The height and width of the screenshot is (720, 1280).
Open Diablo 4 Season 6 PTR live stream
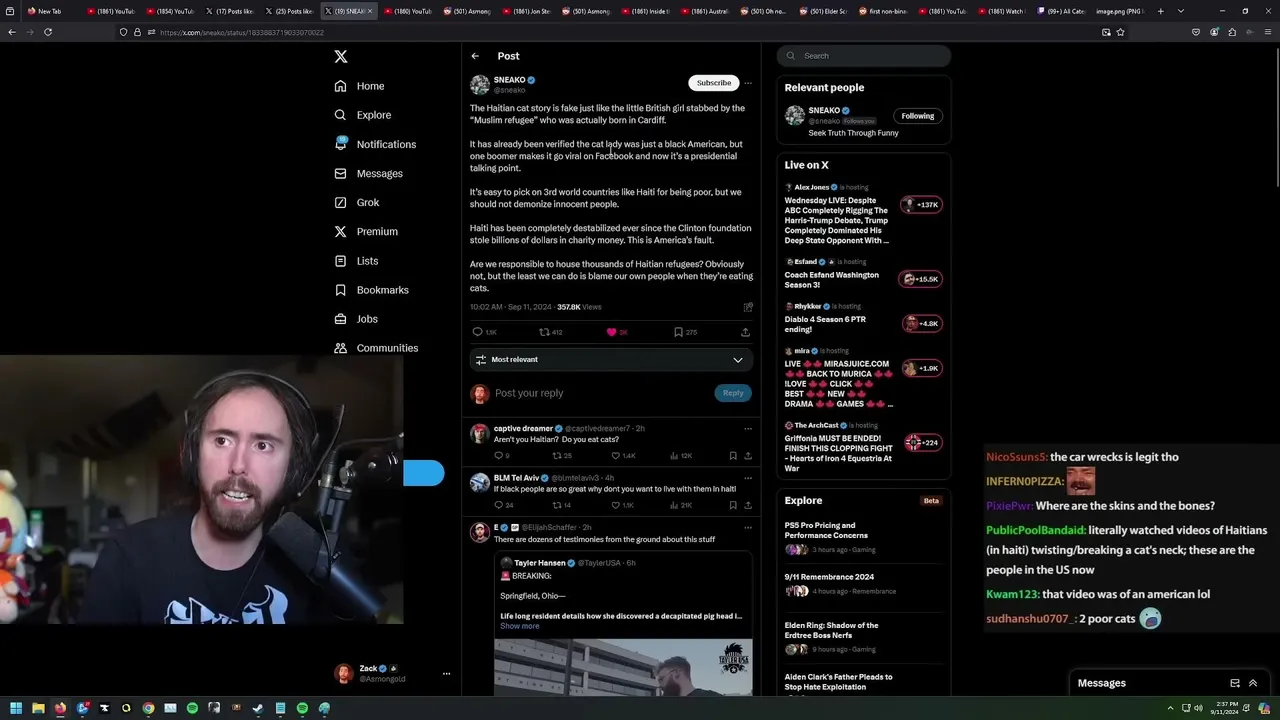[864, 319]
